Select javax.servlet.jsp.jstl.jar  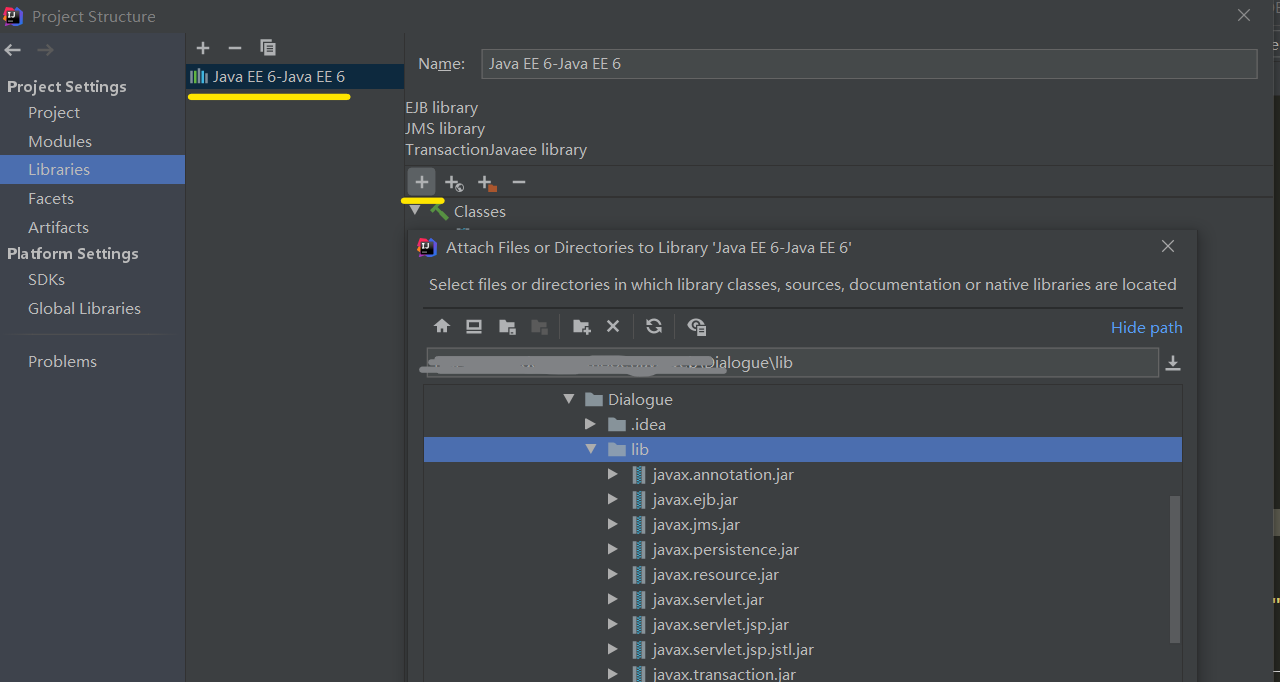click(x=733, y=649)
